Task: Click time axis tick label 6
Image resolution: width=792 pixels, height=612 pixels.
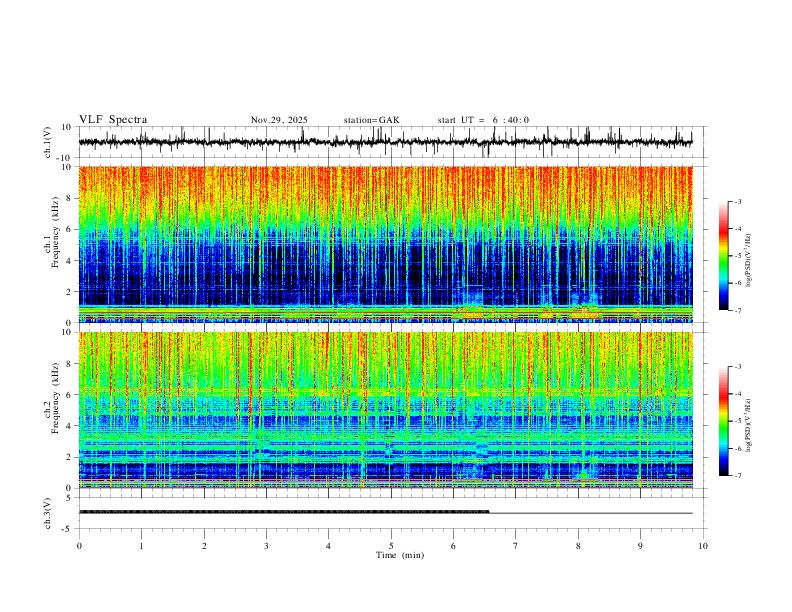Action: pos(454,546)
